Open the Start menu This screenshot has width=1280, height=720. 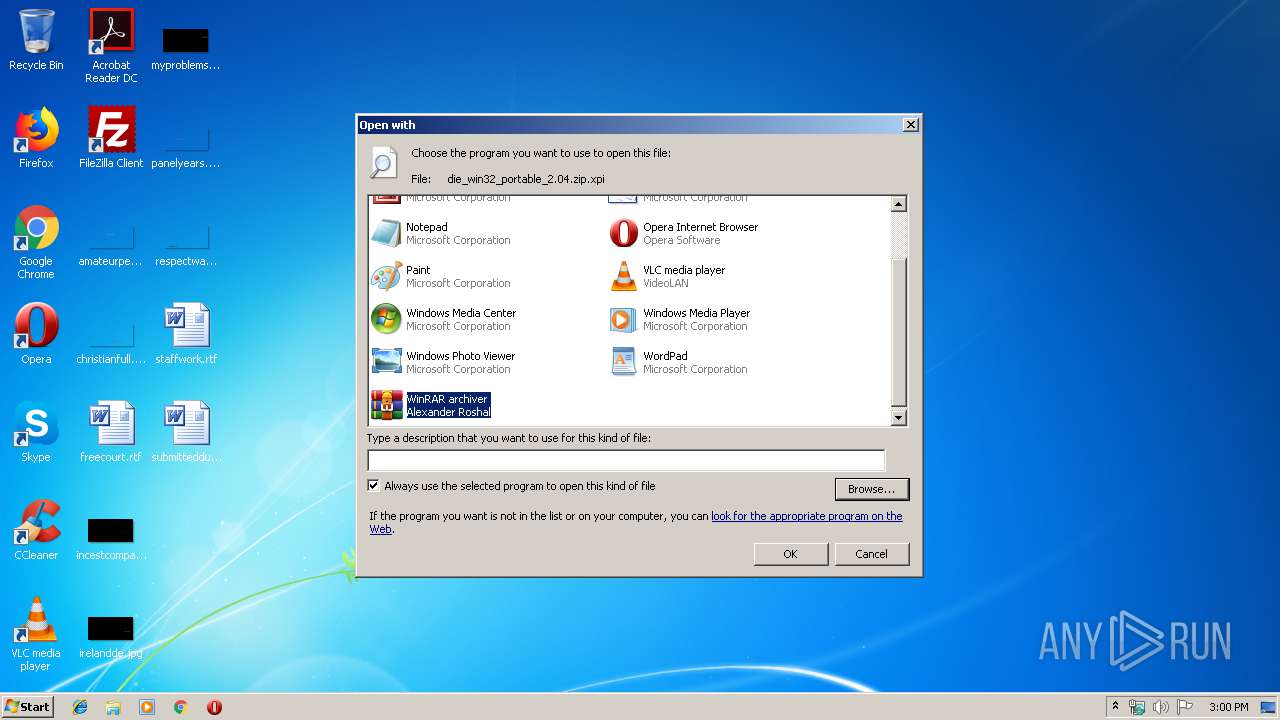(28, 707)
